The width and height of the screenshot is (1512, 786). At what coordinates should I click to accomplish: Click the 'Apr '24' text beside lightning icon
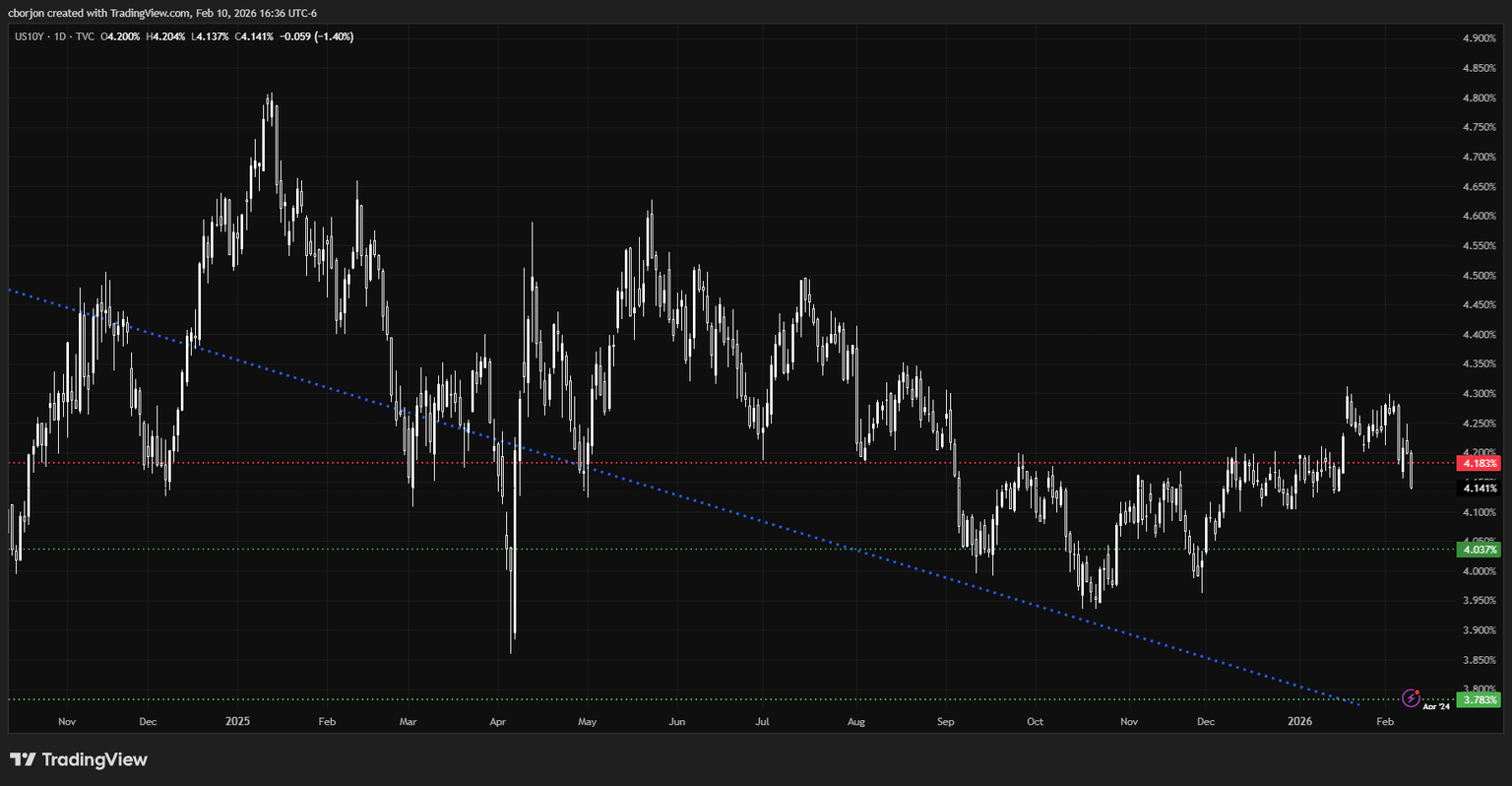coord(1436,706)
